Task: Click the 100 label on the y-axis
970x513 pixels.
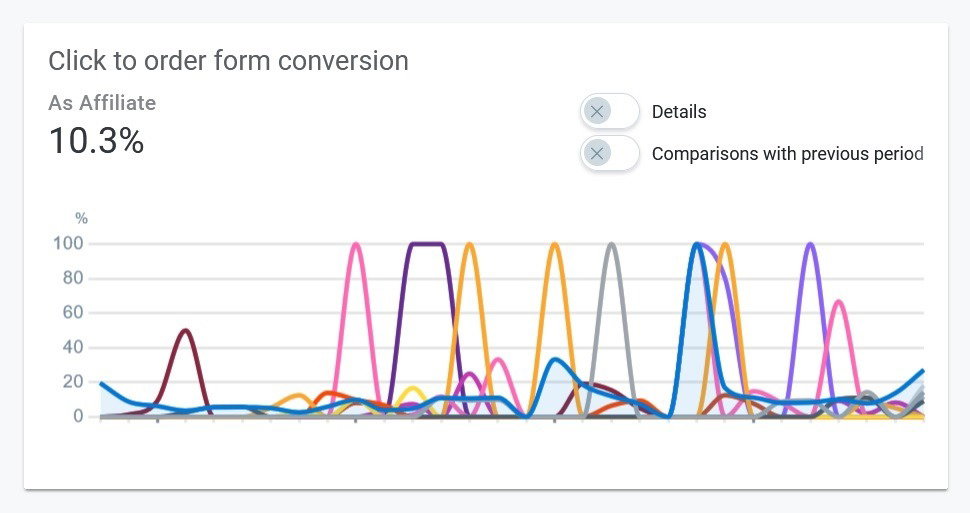Action: coord(68,243)
